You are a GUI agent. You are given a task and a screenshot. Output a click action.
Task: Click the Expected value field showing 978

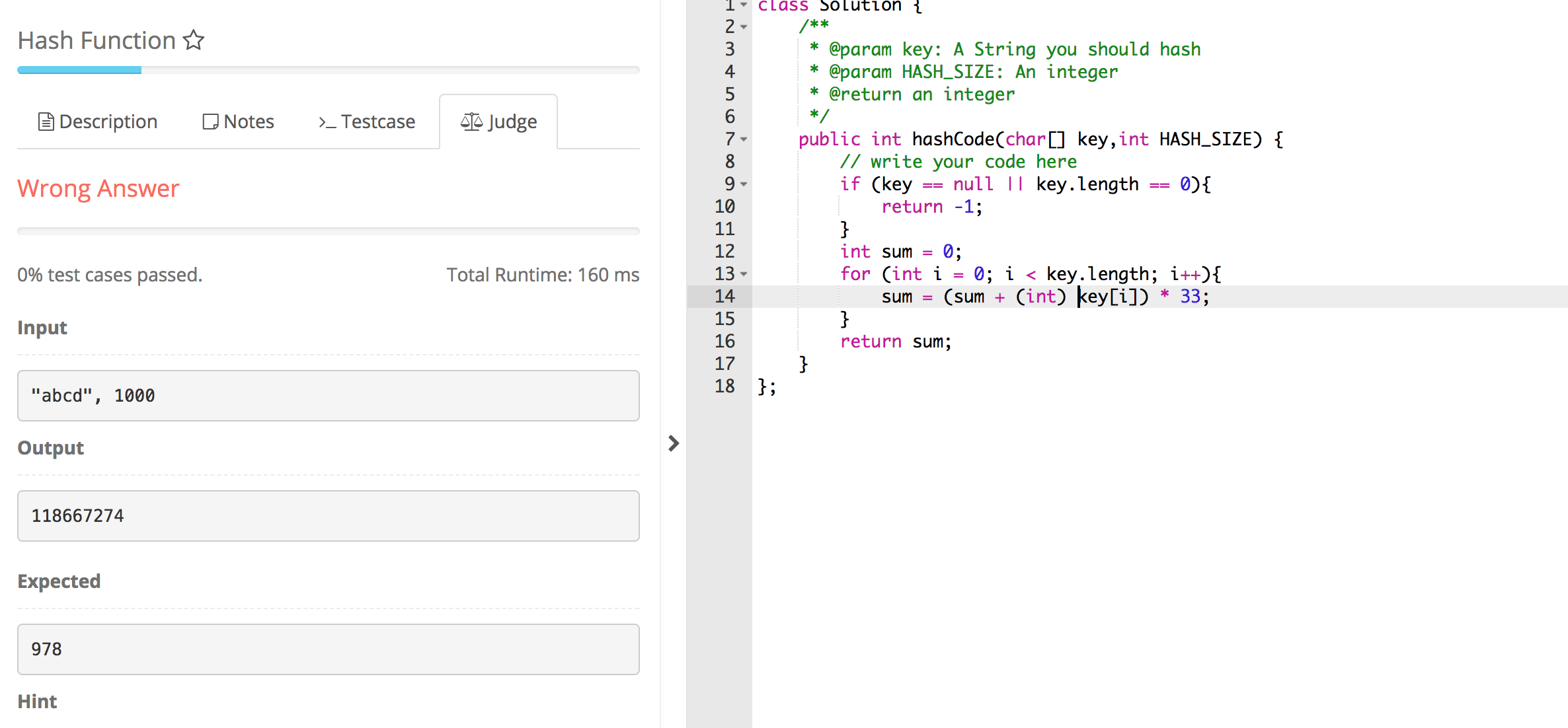click(328, 649)
